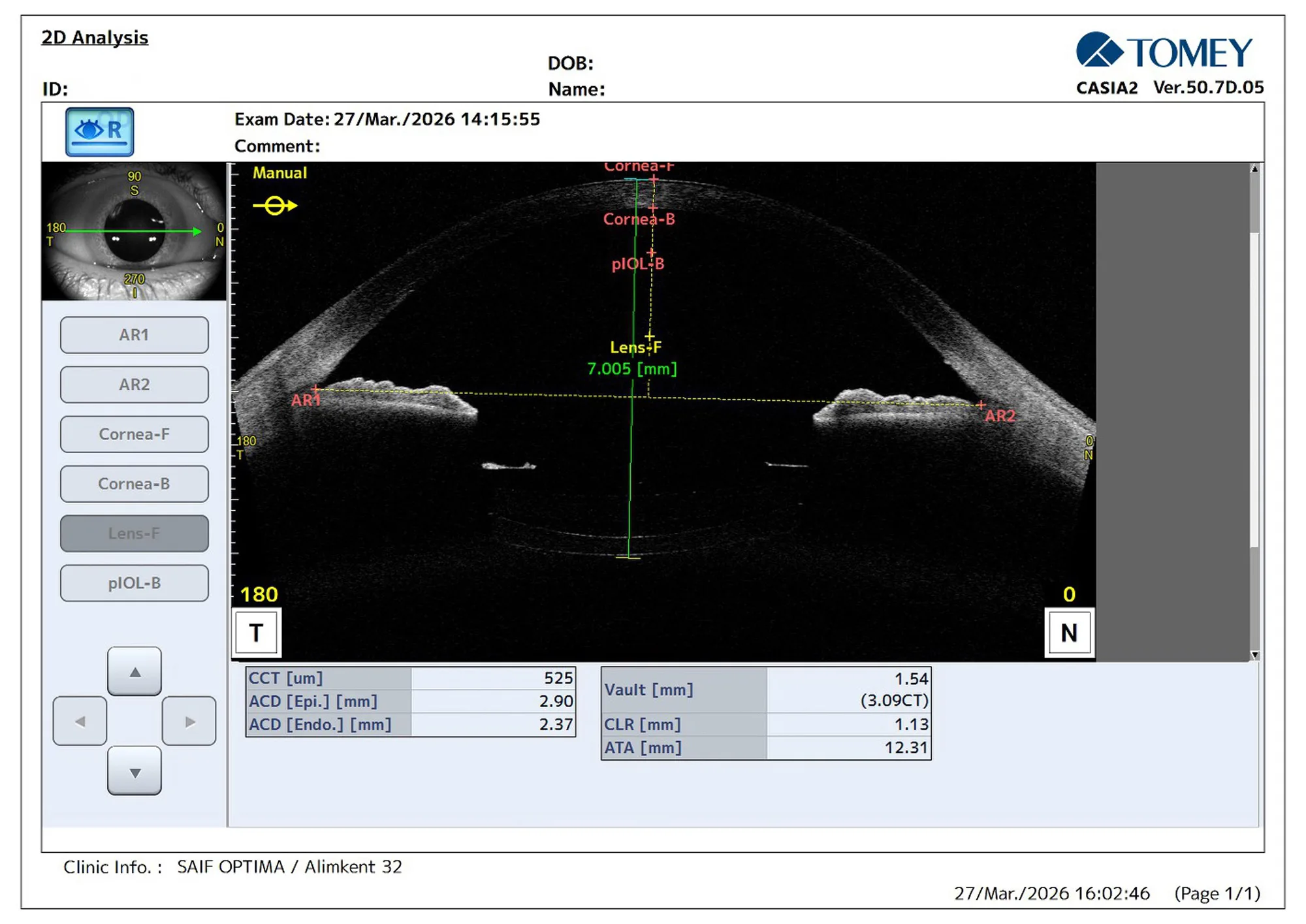Click the Clinic Info text SAIF OPTIMA

231,867
